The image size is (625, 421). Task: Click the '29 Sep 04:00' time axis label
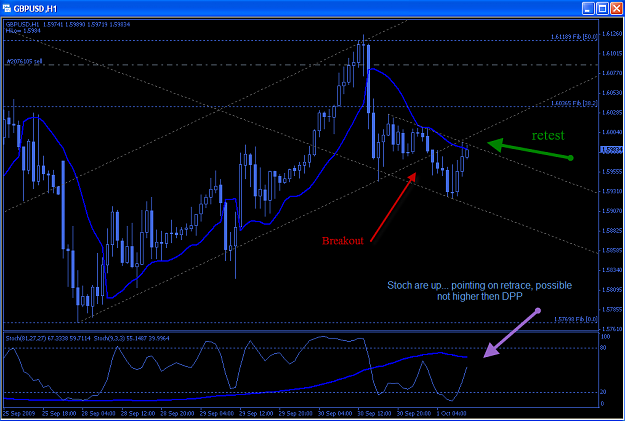[217, 413]
